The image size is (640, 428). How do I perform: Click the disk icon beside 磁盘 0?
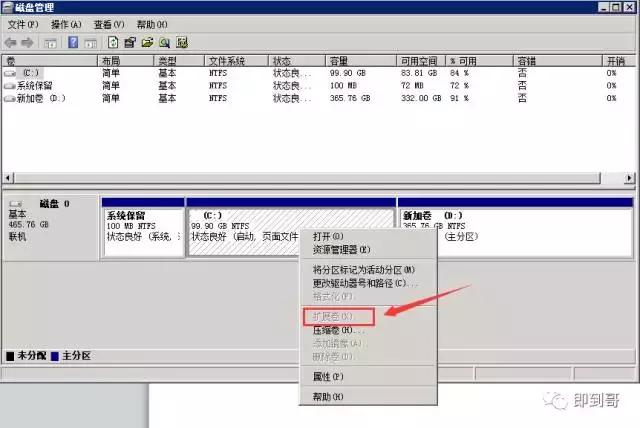pyautogui.click(x=16, y=204)
